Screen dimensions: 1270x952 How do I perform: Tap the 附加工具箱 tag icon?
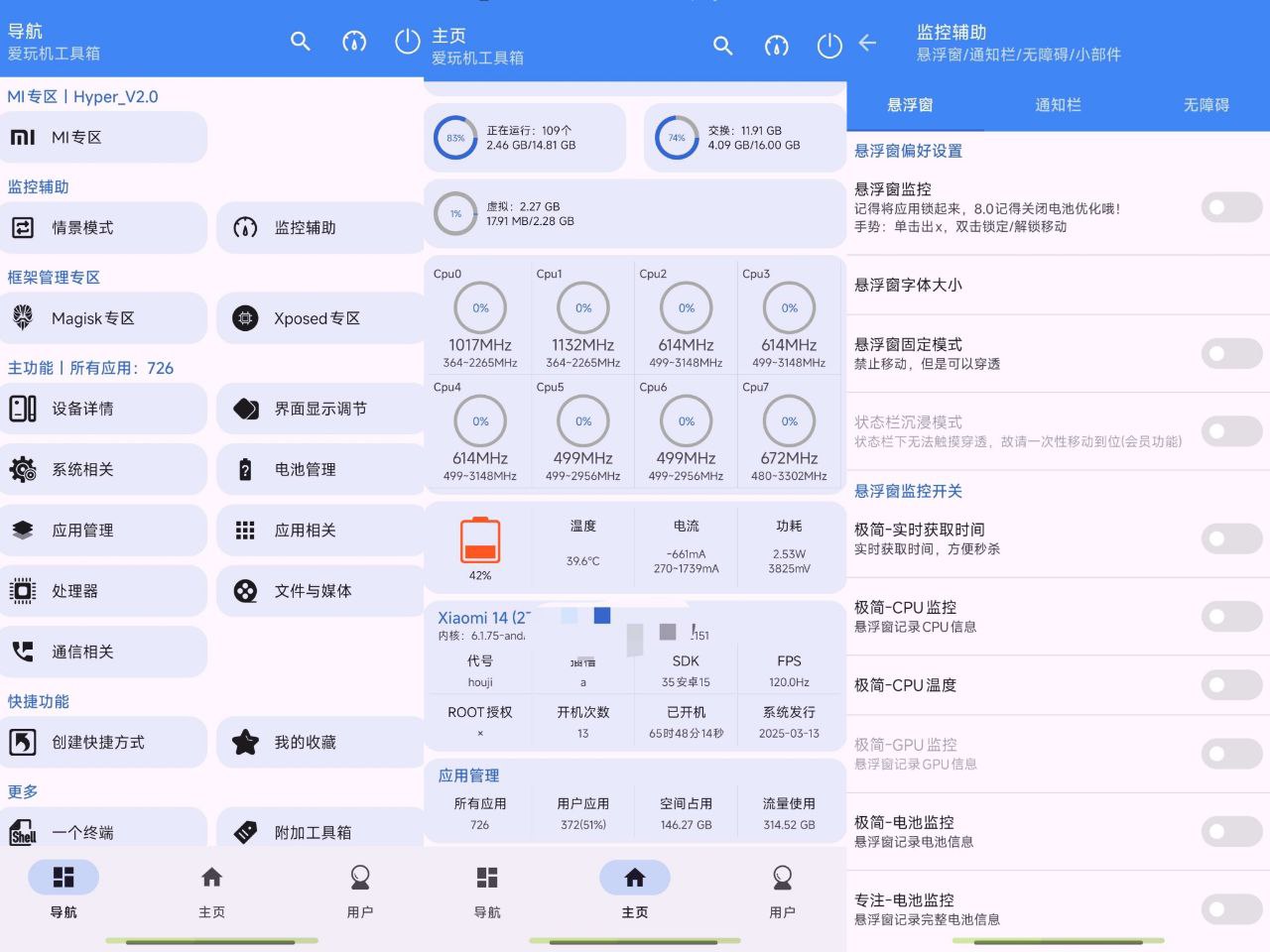click(x=245, y=833)
